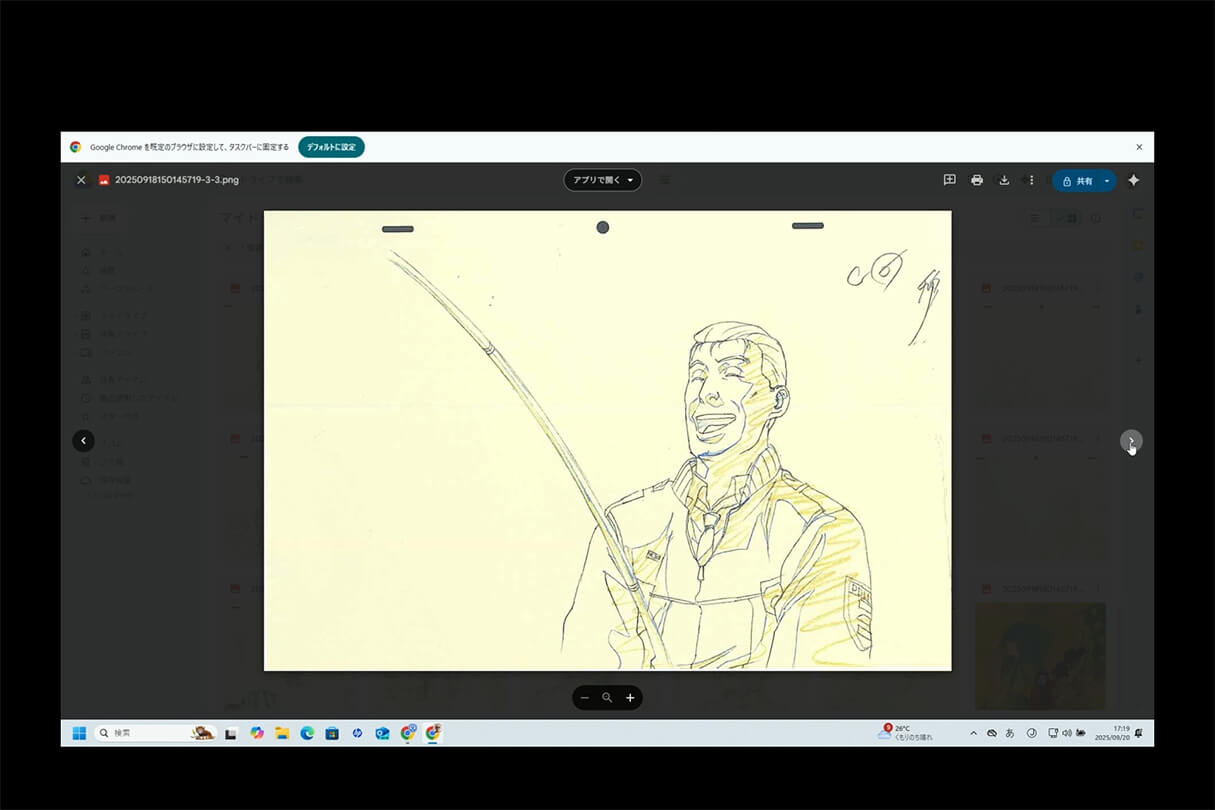1215x810 pixels.
Task: Reset zoom using the magnifier icon
Action: click(607, 698)
